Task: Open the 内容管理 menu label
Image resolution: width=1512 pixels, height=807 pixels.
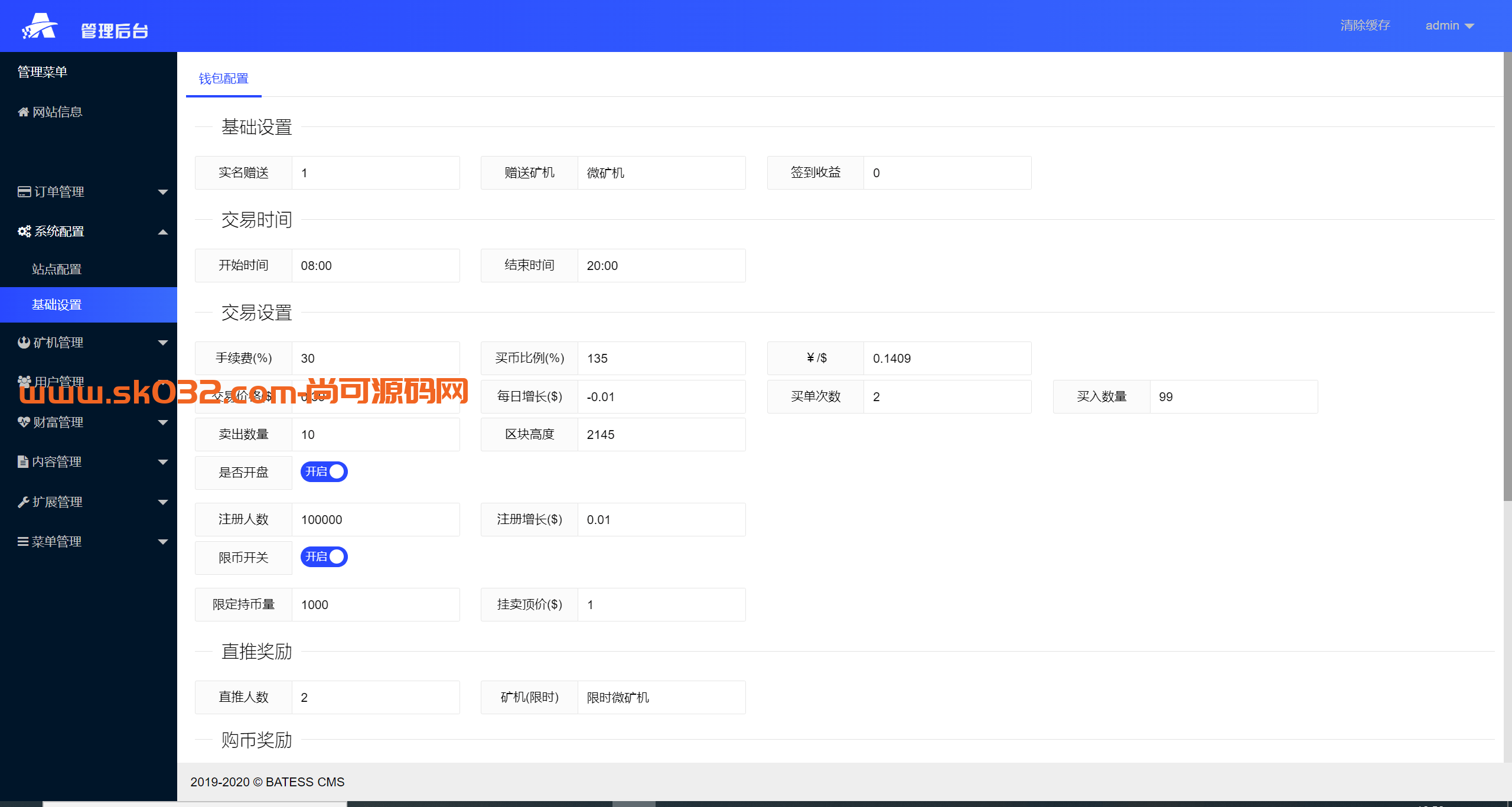Action: 57,462
